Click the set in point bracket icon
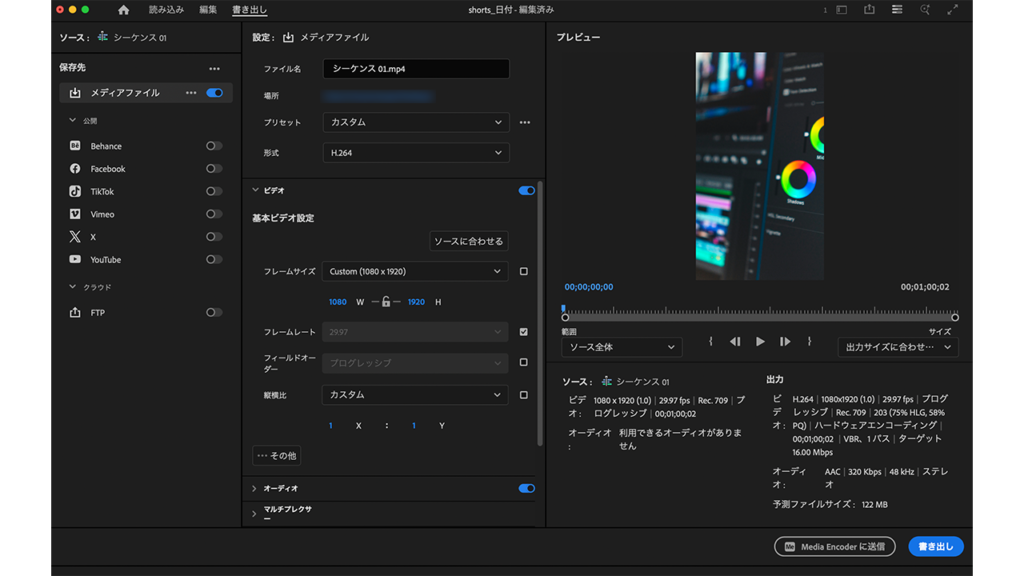 click(710, 342)
